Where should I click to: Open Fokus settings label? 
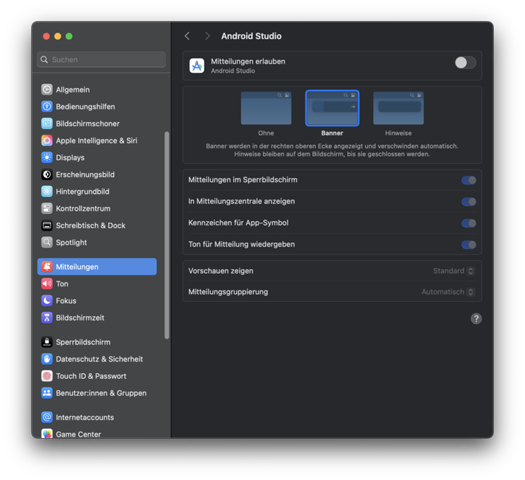66,301
